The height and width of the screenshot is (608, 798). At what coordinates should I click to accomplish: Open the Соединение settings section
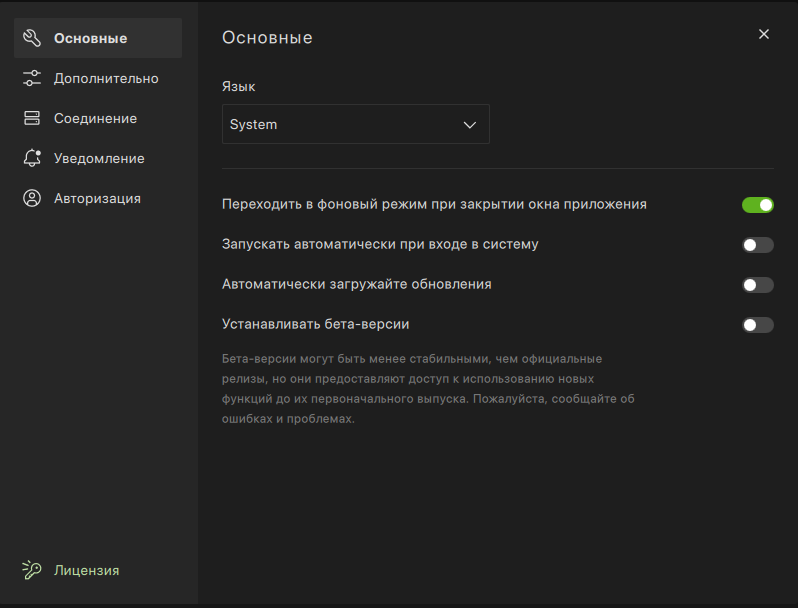95,118
